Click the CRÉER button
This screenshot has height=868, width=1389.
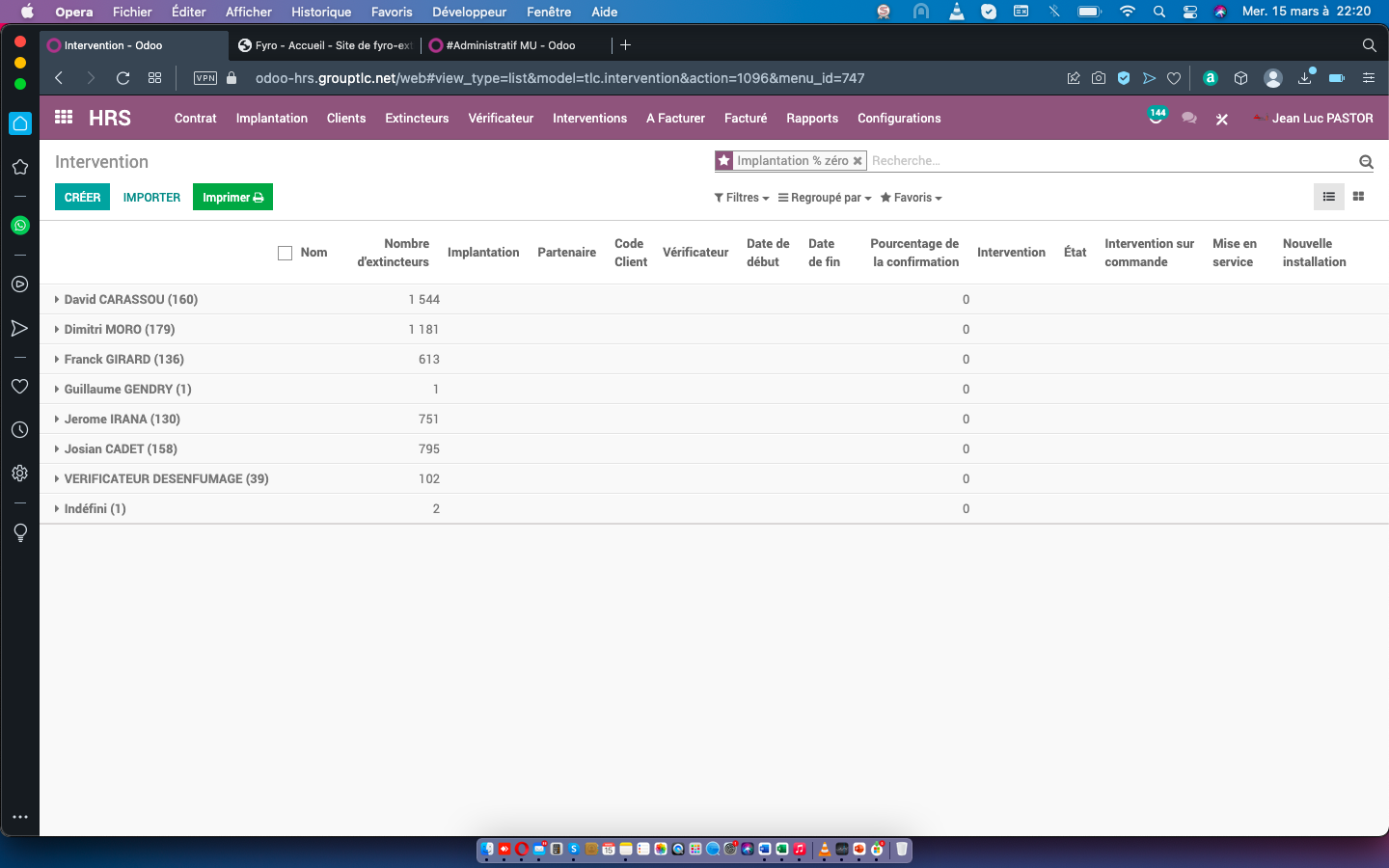click(x=82, y=197)
